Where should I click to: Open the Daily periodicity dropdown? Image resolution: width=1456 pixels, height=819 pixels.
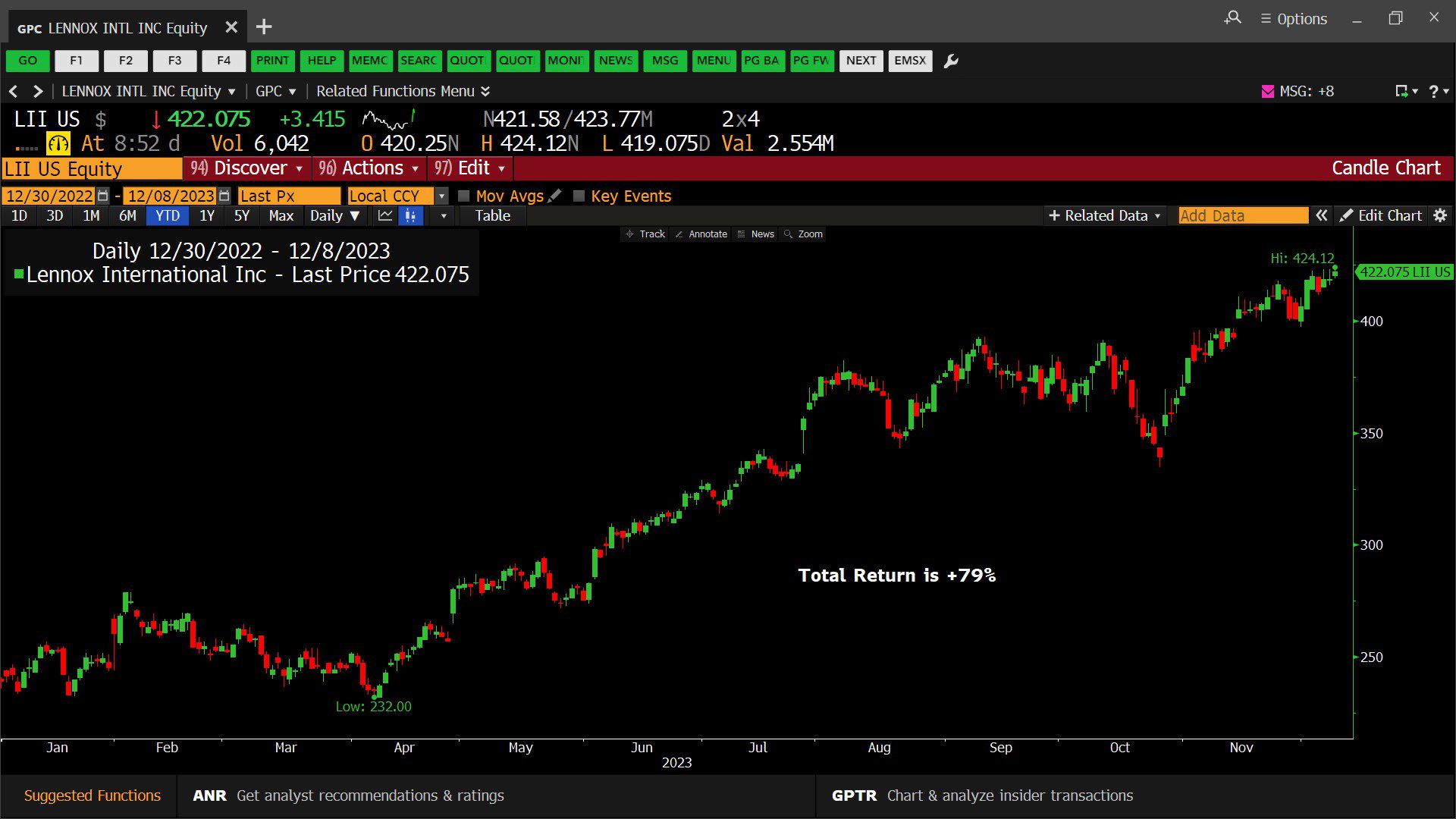click(334, 215)
